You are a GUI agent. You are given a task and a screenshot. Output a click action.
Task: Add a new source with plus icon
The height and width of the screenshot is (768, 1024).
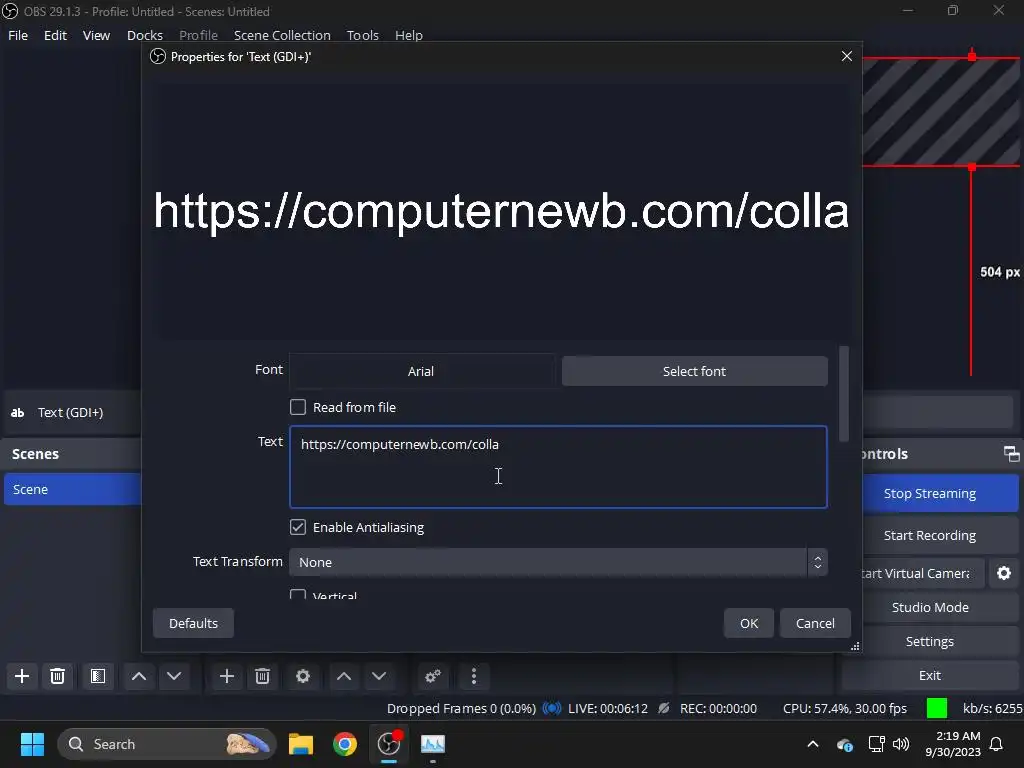(x=227, y=676)
